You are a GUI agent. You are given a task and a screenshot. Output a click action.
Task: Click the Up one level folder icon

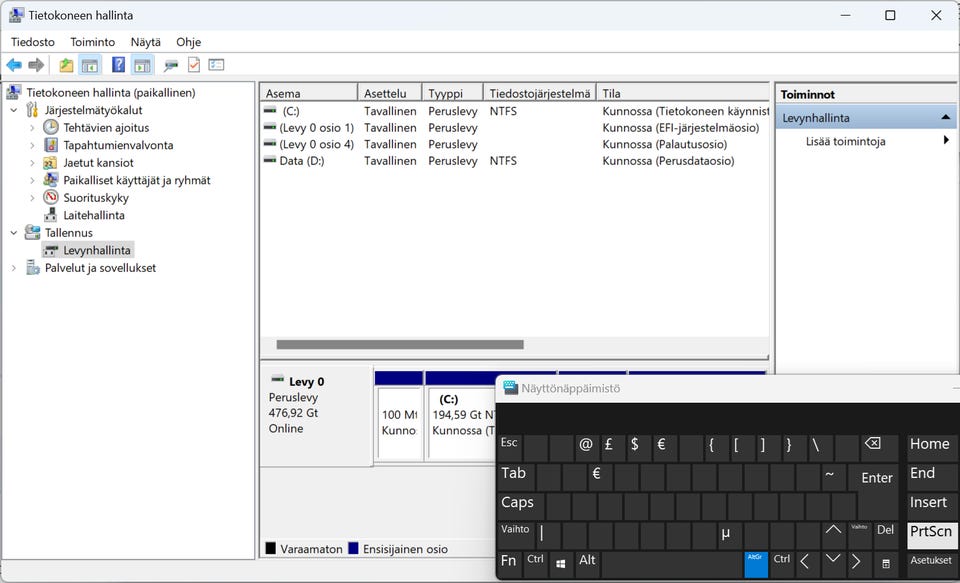[66, 65]
